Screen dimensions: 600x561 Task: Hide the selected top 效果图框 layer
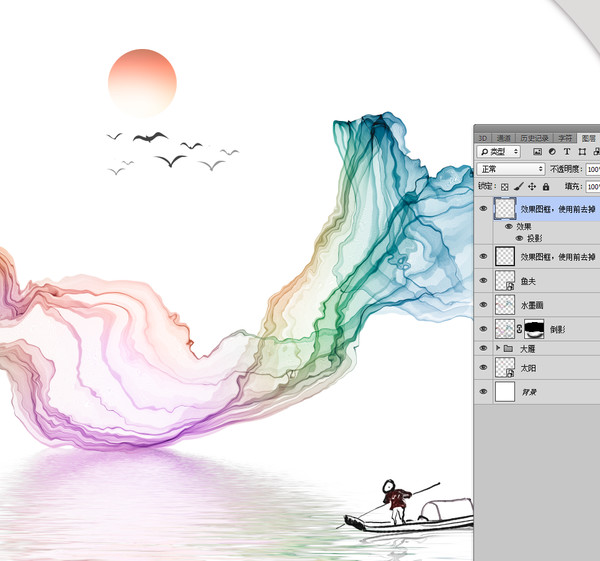pyautogui.click(x=484, y=209)
